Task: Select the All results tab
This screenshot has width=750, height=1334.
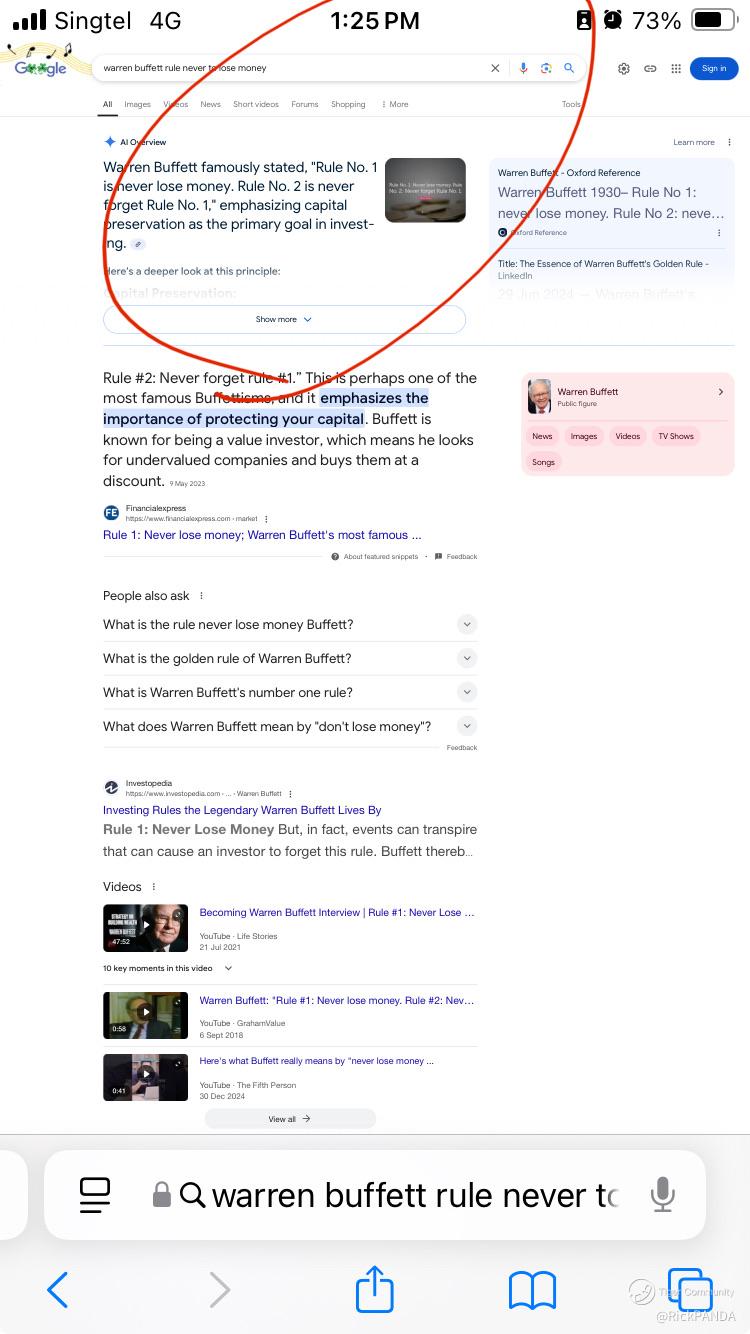Action: pyautogui.click(x=108, y=104)
